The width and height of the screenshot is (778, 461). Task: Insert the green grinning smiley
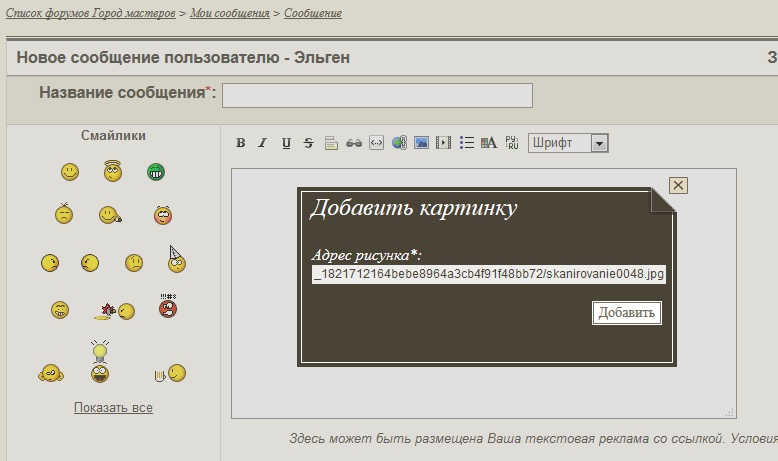pyautogui.click(x=156, y=172)
